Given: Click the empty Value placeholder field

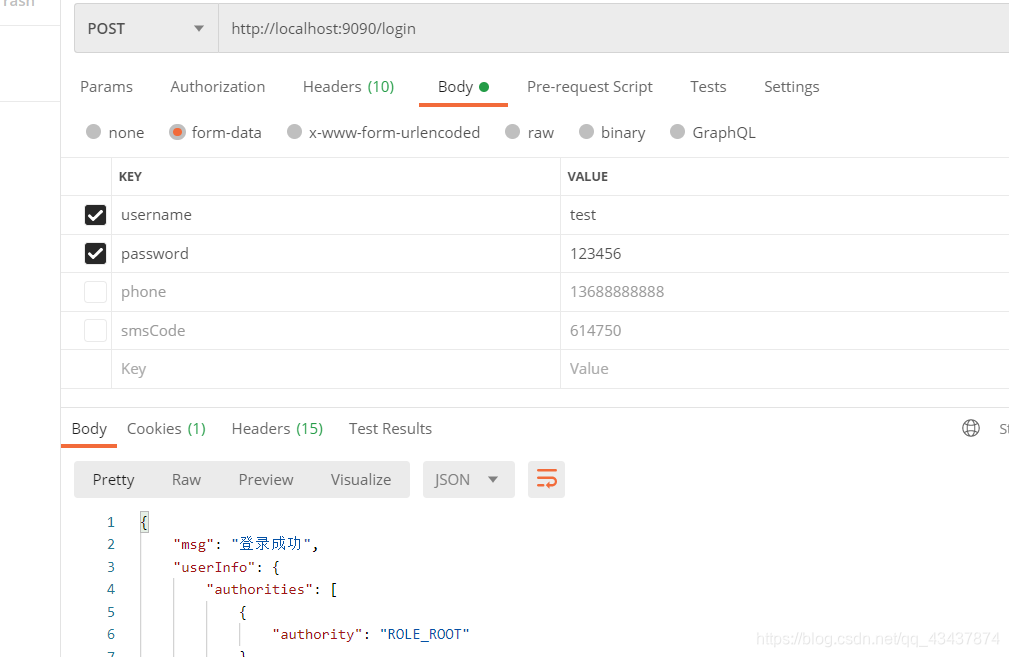Looking at the screenshot, I should pos(784,369).
